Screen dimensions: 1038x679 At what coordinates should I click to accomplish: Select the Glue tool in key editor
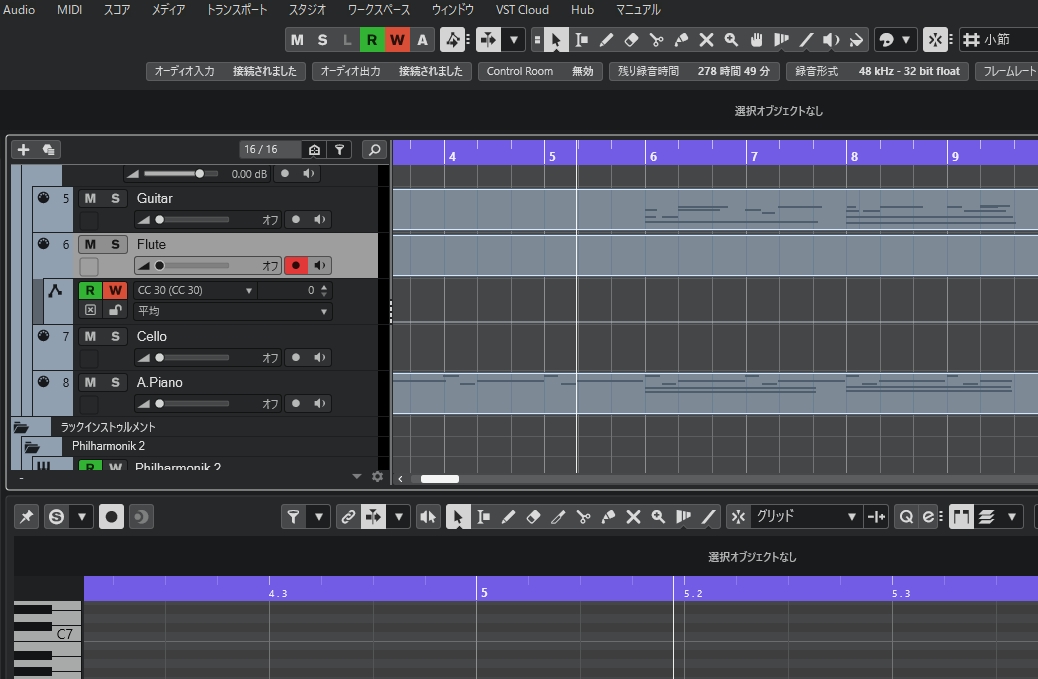608,517
